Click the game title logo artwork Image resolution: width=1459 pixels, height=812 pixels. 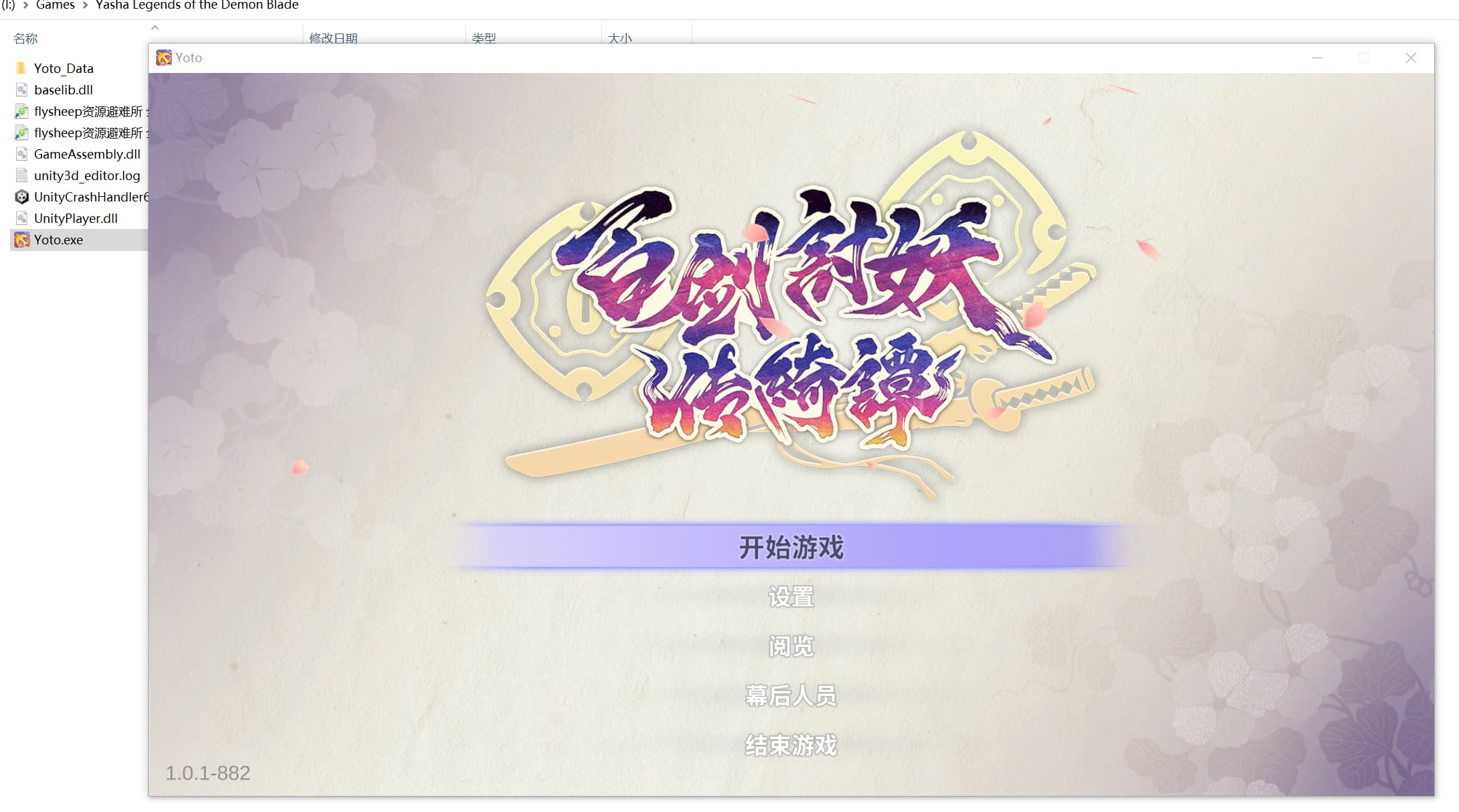click(x=790, y=315)
